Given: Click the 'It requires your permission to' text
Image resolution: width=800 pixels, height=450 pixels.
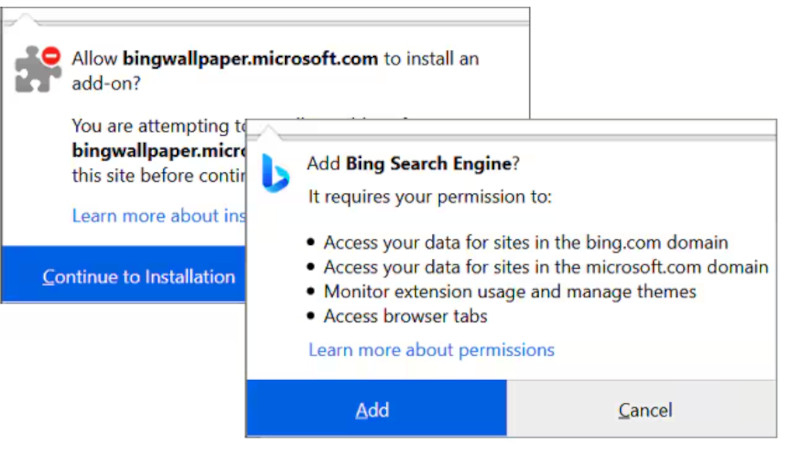Looking at the screenshot, I should coord(430,197).
